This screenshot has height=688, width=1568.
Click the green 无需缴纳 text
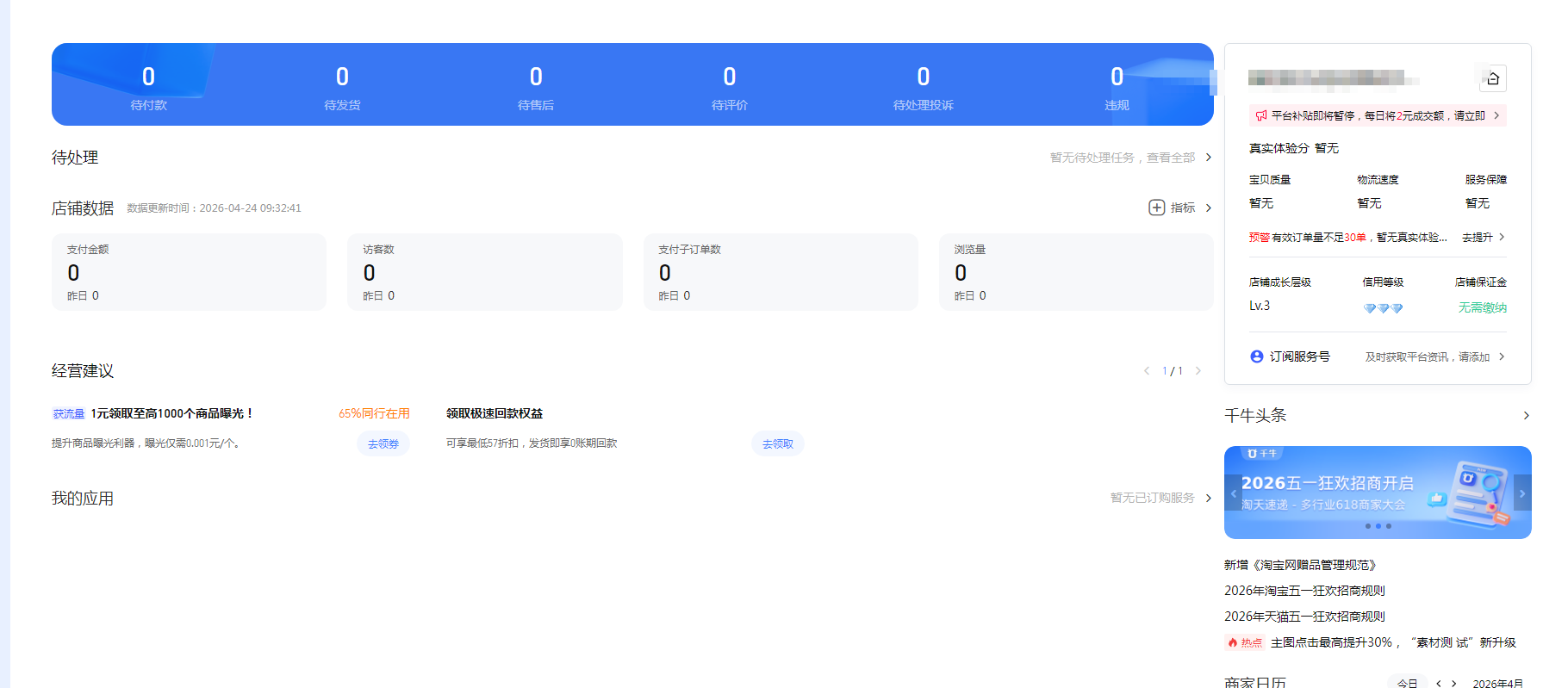click(x=1483, y=307)
